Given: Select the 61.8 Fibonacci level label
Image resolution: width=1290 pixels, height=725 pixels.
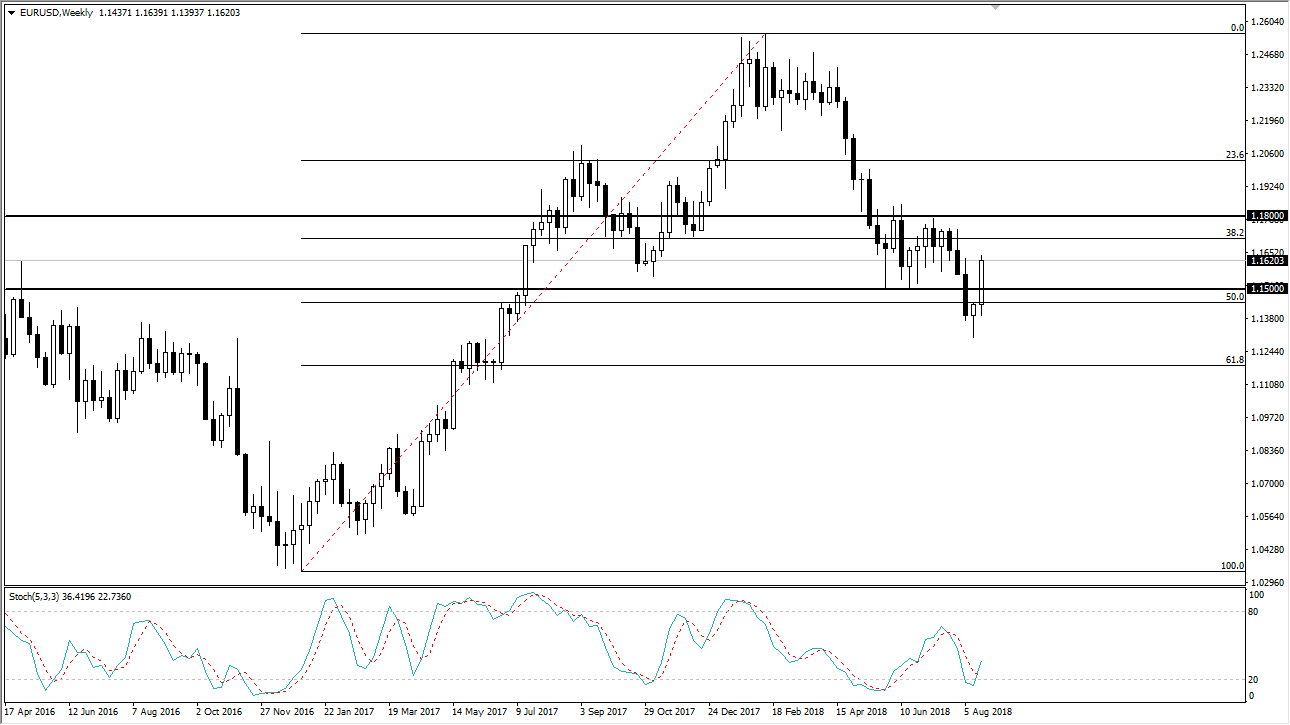Looking at the screenshot, I should click(x=1234, y=359).
